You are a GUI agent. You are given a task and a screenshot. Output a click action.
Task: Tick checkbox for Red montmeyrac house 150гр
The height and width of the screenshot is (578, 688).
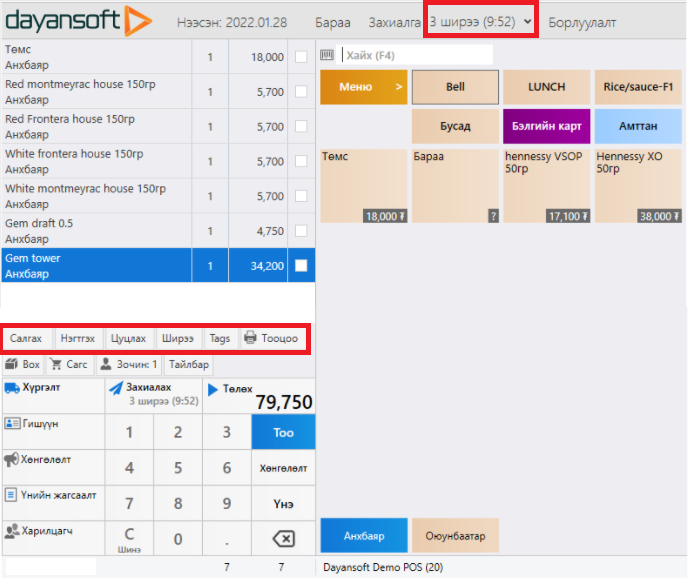pos(301,91)
